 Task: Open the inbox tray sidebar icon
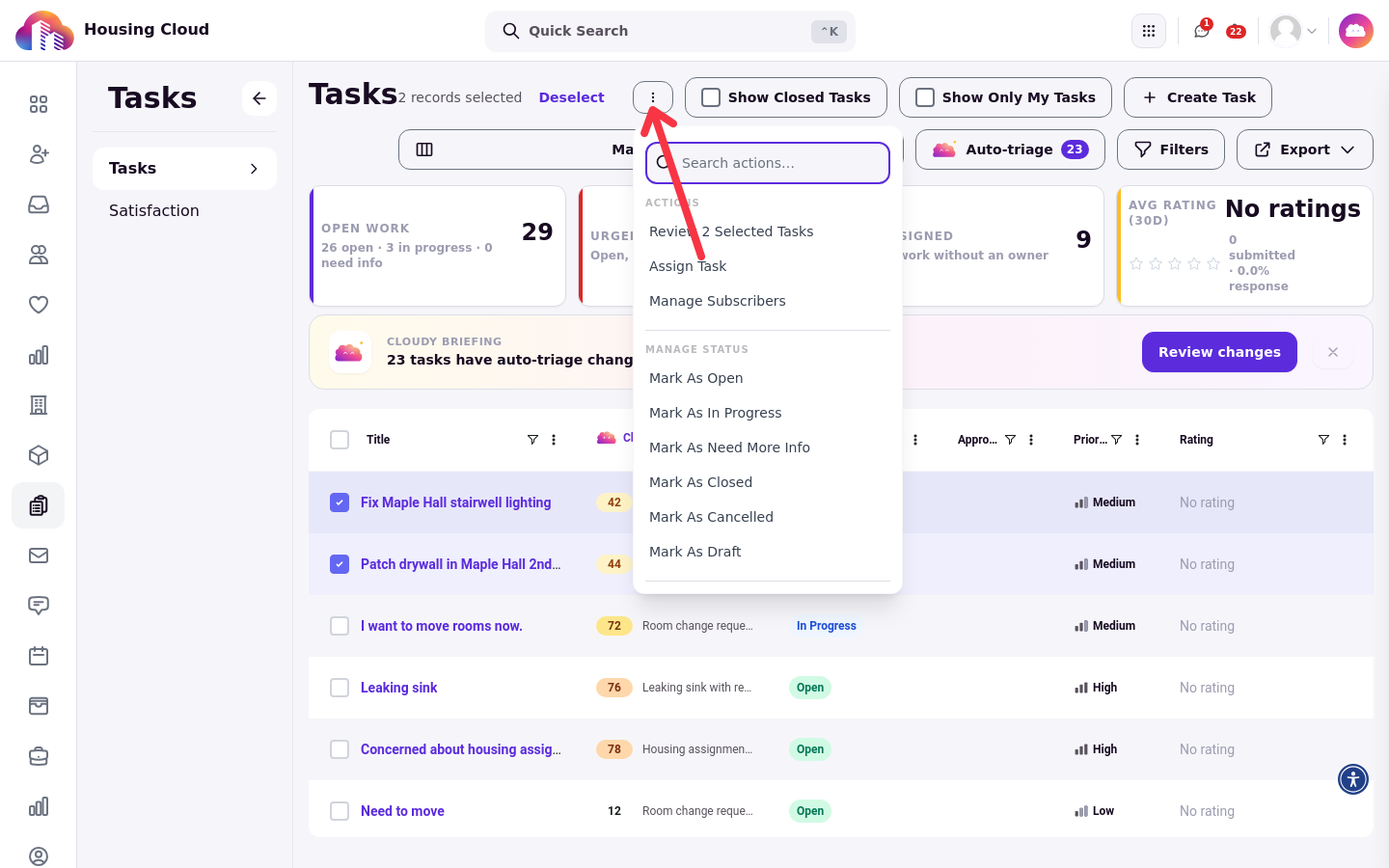click(x=39, y=204)
